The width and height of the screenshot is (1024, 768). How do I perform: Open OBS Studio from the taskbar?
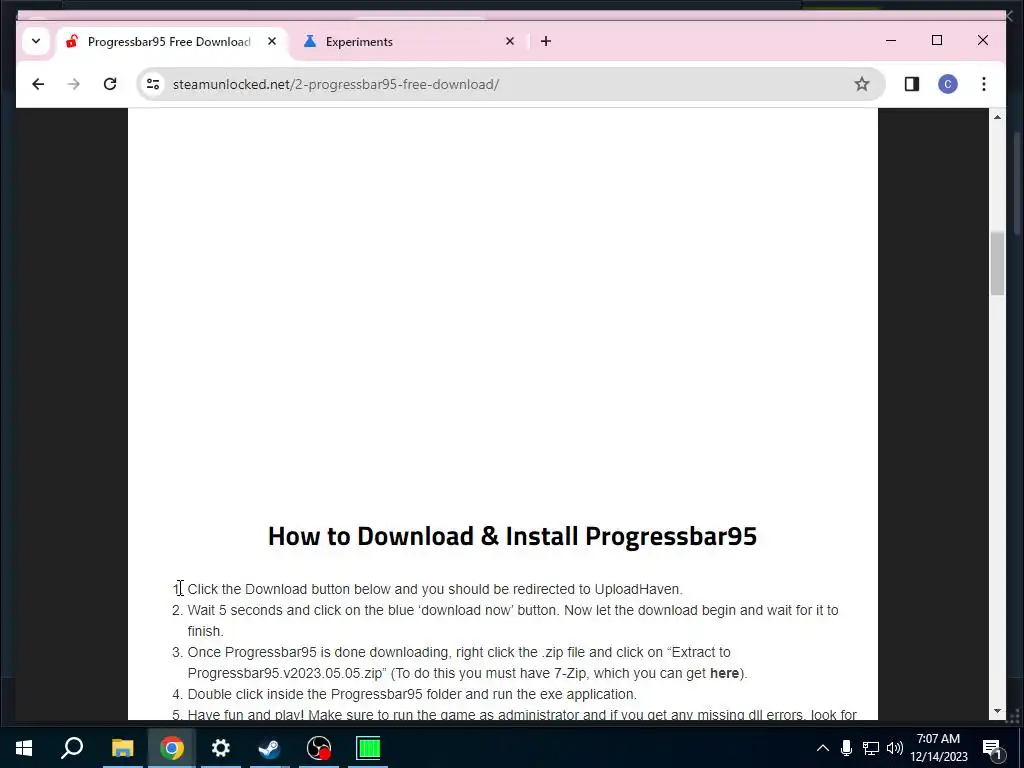(319, 748)
